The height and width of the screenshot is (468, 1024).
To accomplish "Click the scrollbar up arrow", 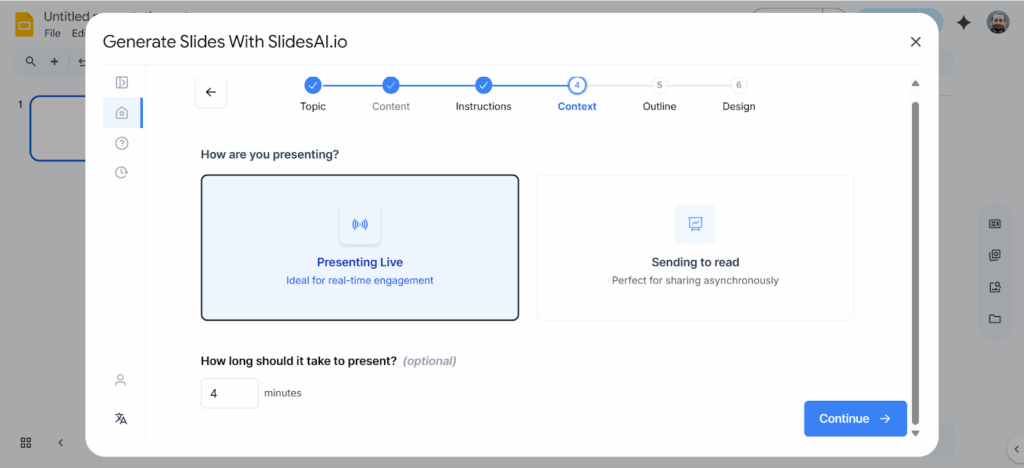I will pyautogui.click(x=915, y=84).
